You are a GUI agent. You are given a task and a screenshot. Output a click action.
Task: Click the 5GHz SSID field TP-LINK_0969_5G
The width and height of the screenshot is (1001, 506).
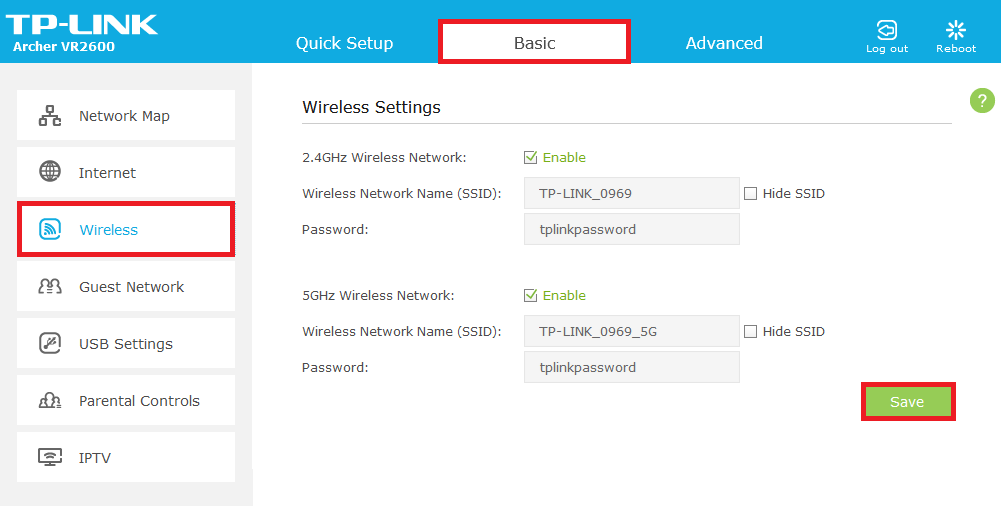coord(631,331)
